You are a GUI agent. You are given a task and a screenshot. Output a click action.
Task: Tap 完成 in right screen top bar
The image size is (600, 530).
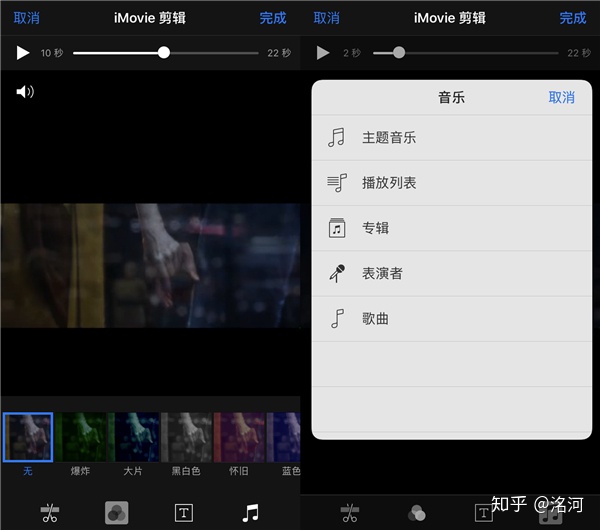(573, 18)
